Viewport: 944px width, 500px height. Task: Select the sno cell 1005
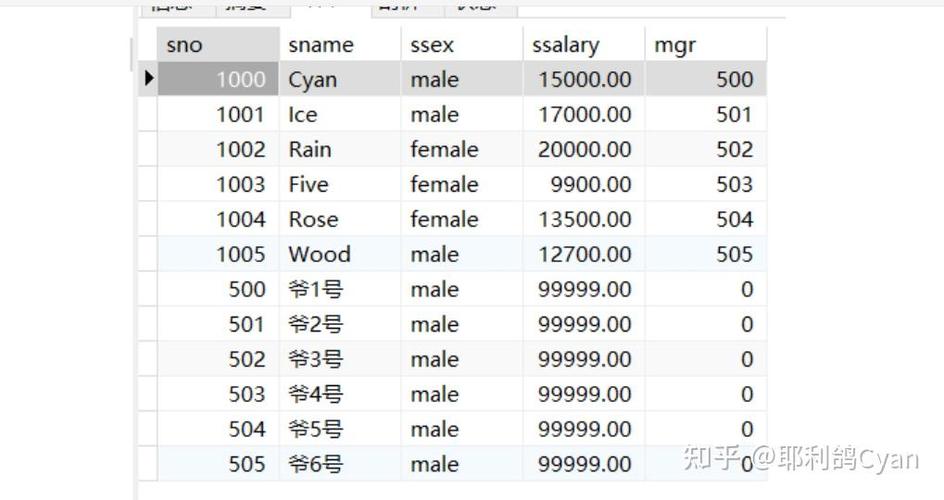coord(219,253)
